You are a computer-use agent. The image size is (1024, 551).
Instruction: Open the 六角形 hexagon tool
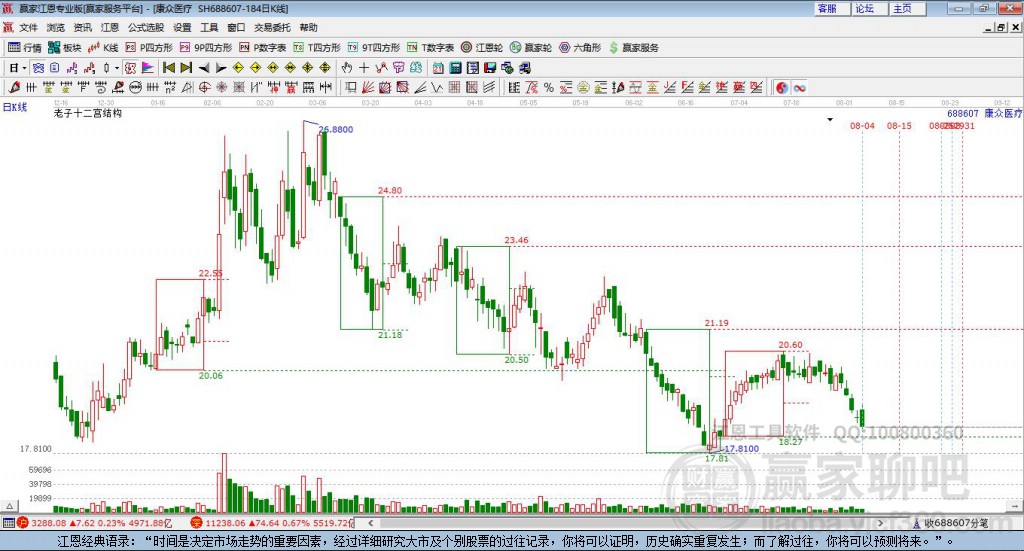[x=579, y=48]
